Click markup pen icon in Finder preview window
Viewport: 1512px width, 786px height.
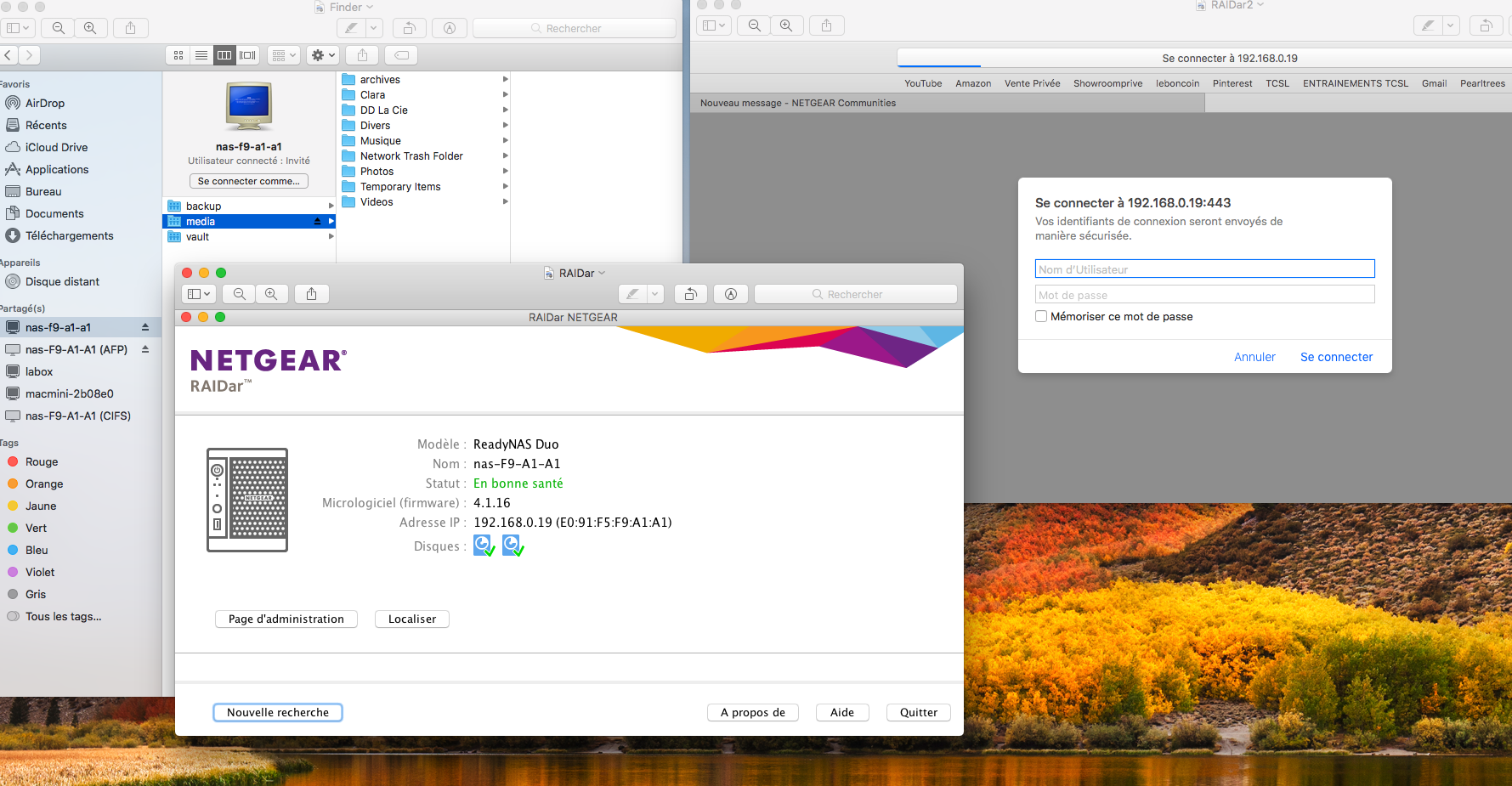pos(351,28)
